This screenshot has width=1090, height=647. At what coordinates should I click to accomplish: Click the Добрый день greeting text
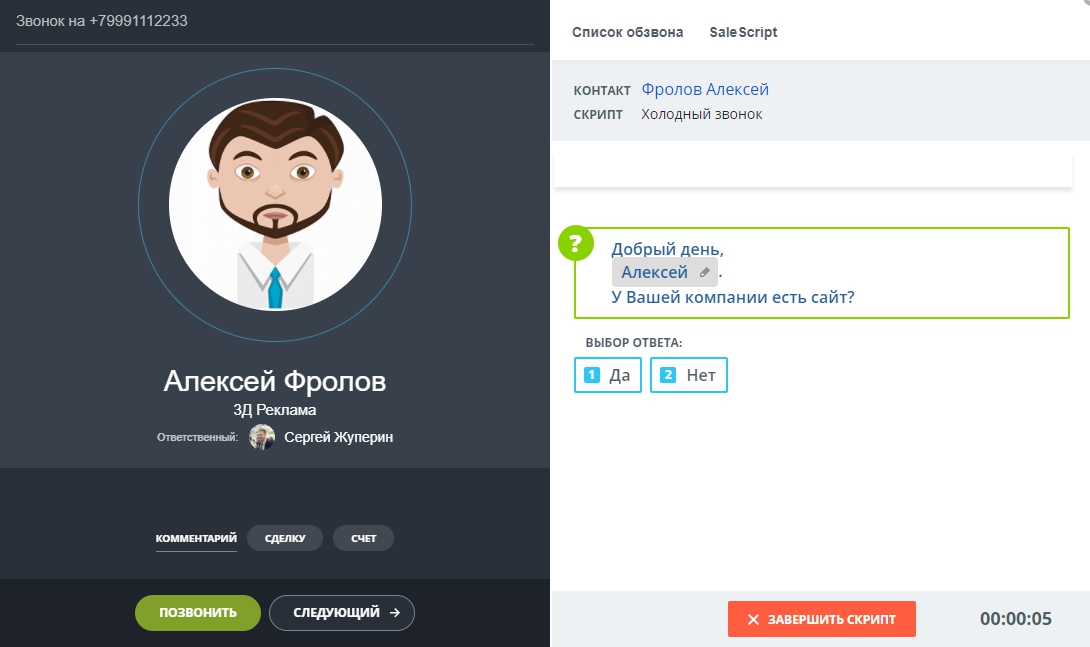coord(667,249)
